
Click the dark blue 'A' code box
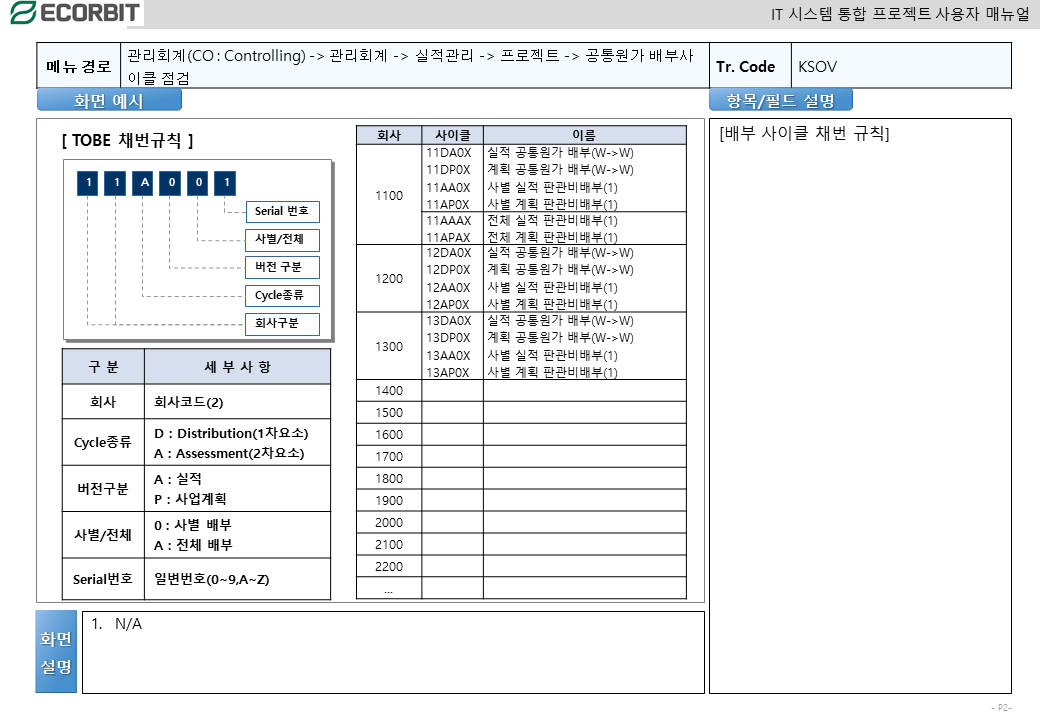pyautogui.click(x=144, y=182)
